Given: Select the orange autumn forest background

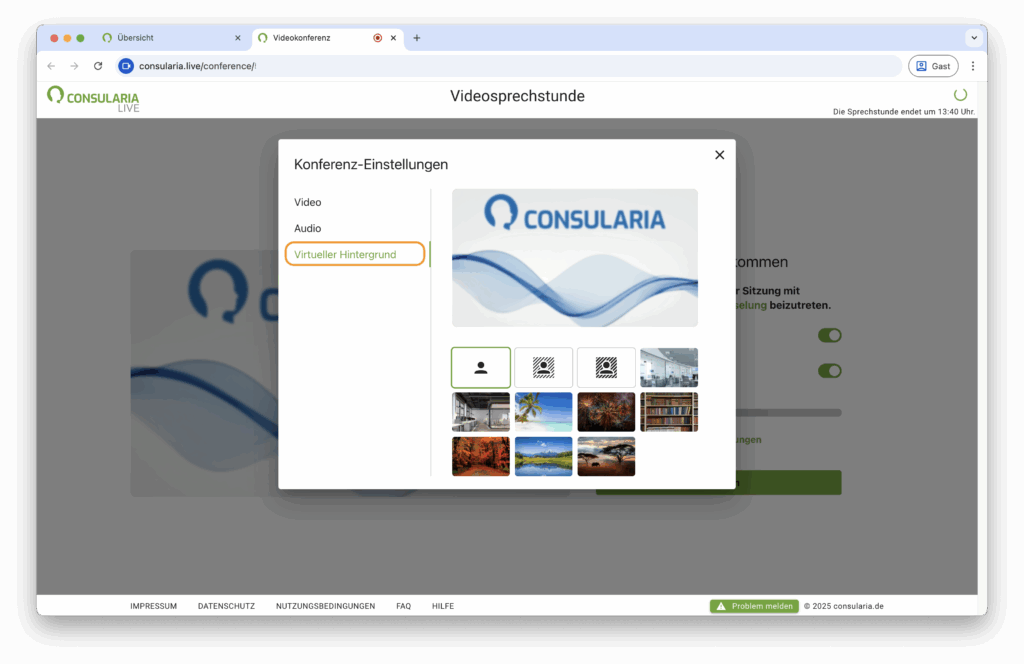Looking at the screenshot, I should (481, 456).
